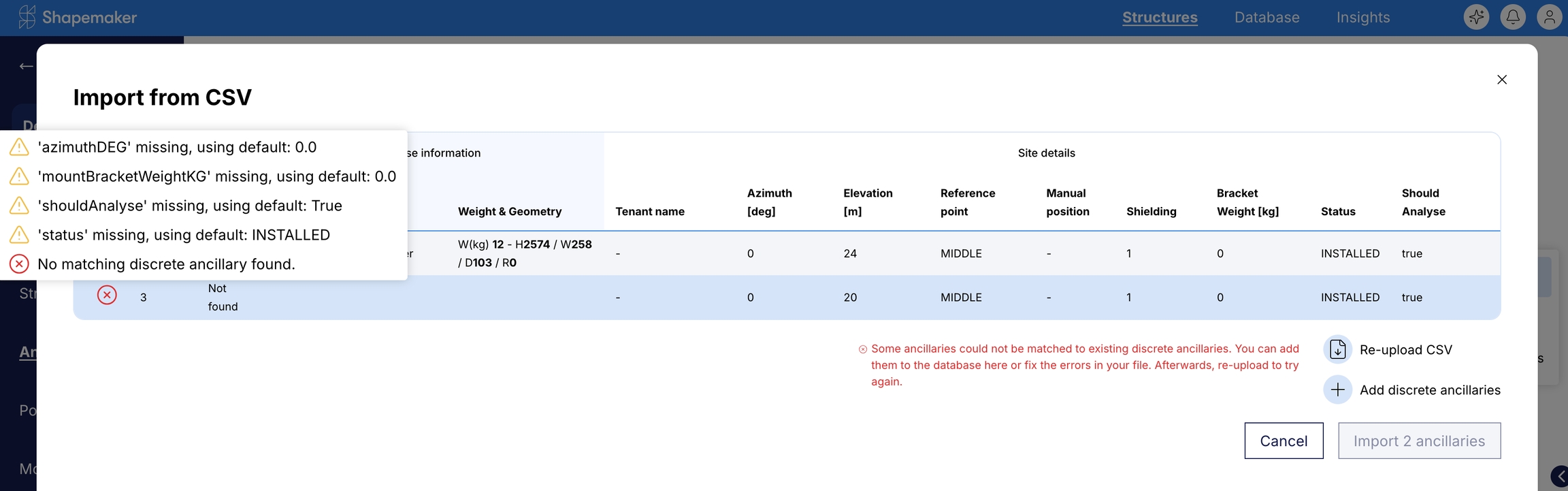
Task: Close the Import from CSV dialog
Action: (x=1502, y=80)
